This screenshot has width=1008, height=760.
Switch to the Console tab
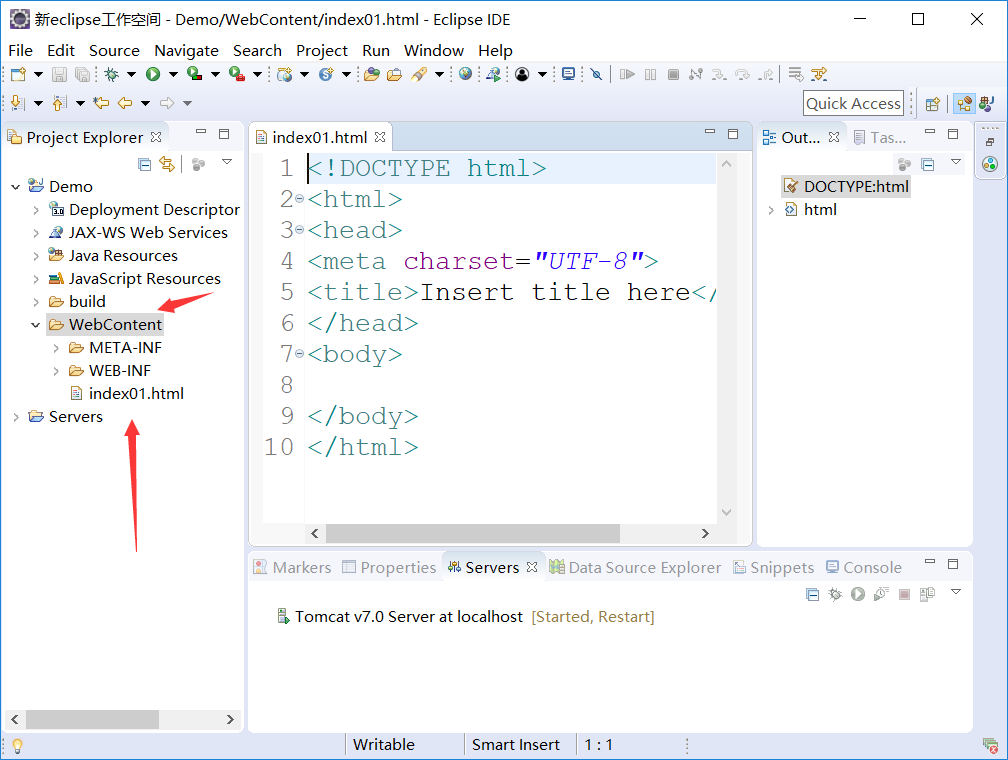[x=864, y=568]
